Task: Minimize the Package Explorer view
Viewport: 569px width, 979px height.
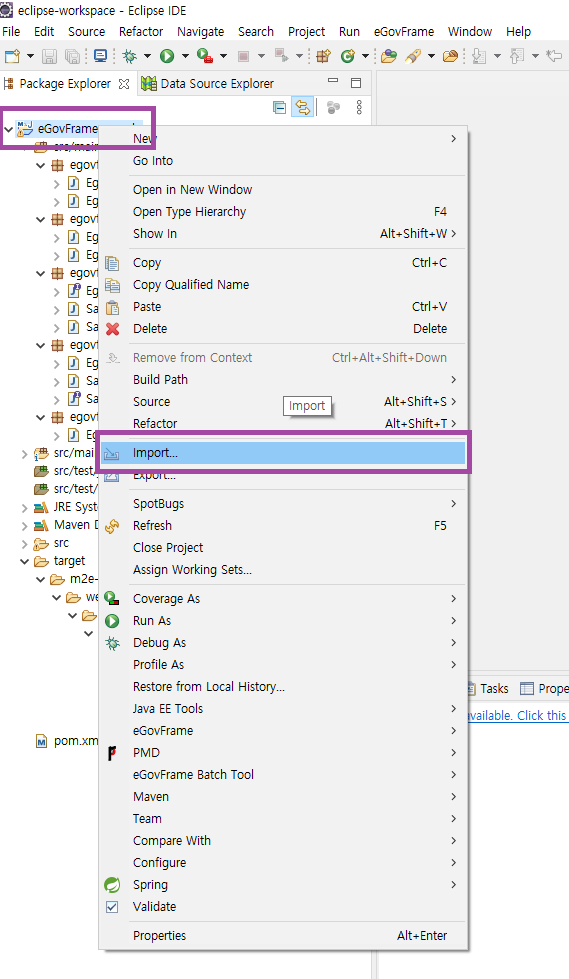Action: pos(333,81)
